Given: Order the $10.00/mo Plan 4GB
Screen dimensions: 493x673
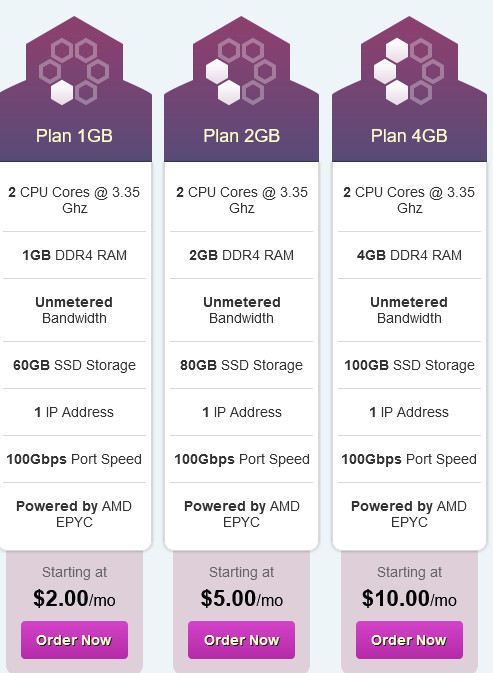Looking at the screenshot, I should click(x=409, y=640).
